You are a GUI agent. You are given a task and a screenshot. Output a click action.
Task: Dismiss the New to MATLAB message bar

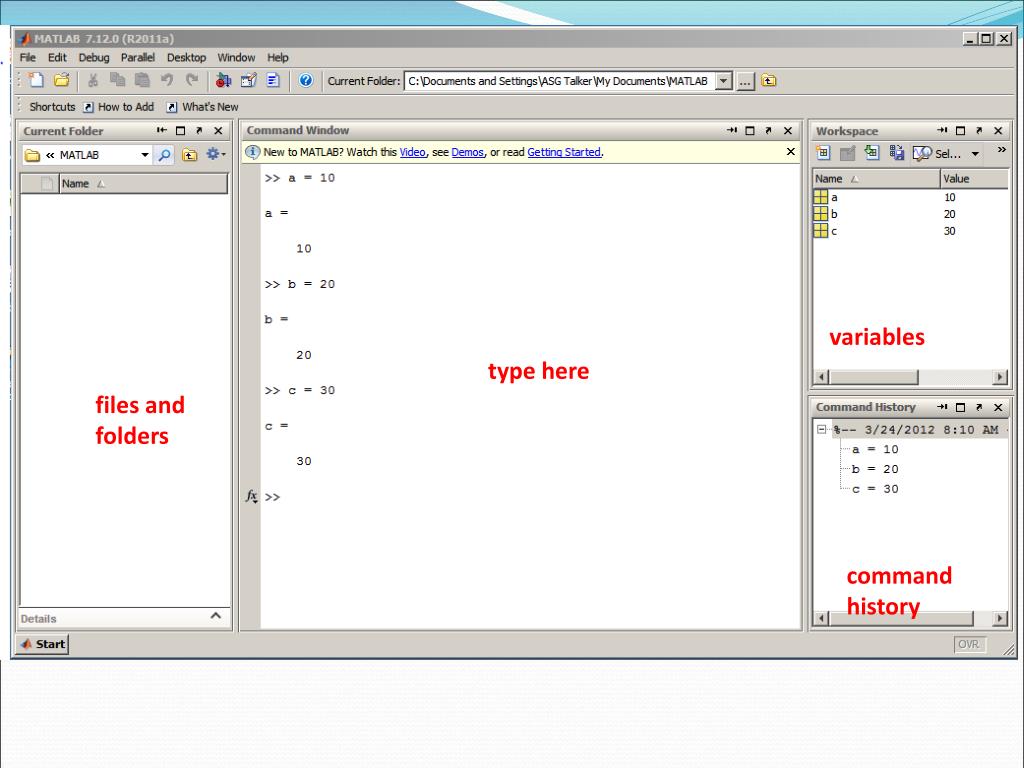click(791, 152)
